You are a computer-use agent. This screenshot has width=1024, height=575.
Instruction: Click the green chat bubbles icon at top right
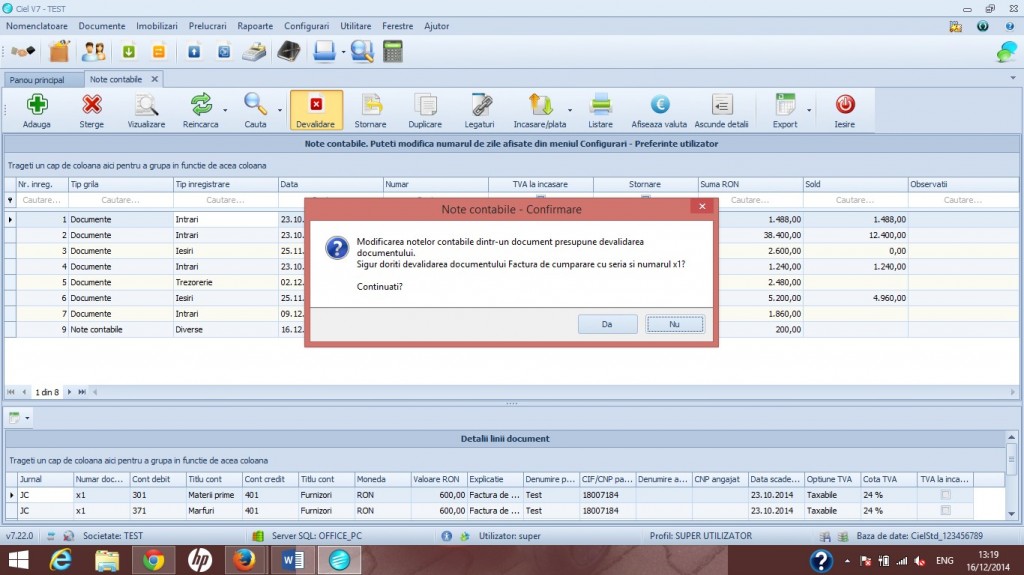1006,52
